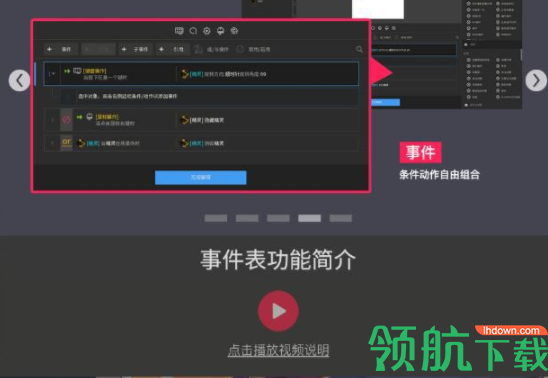This screenshot has height=378, width=548.
Task: Click the 事件表功能简介 heading
Action: 278,260
